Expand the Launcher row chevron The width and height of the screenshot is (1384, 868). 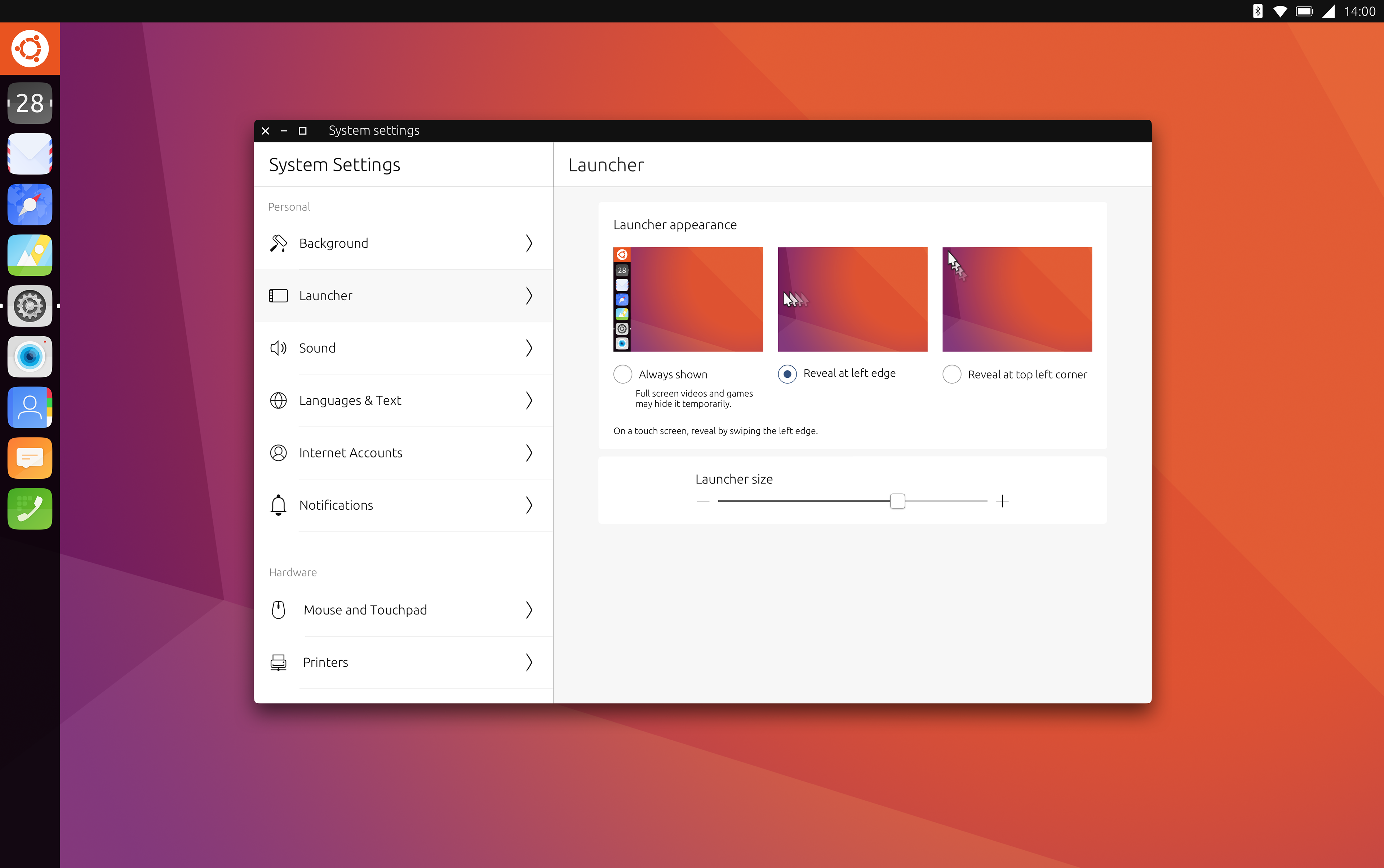(529, 296)
